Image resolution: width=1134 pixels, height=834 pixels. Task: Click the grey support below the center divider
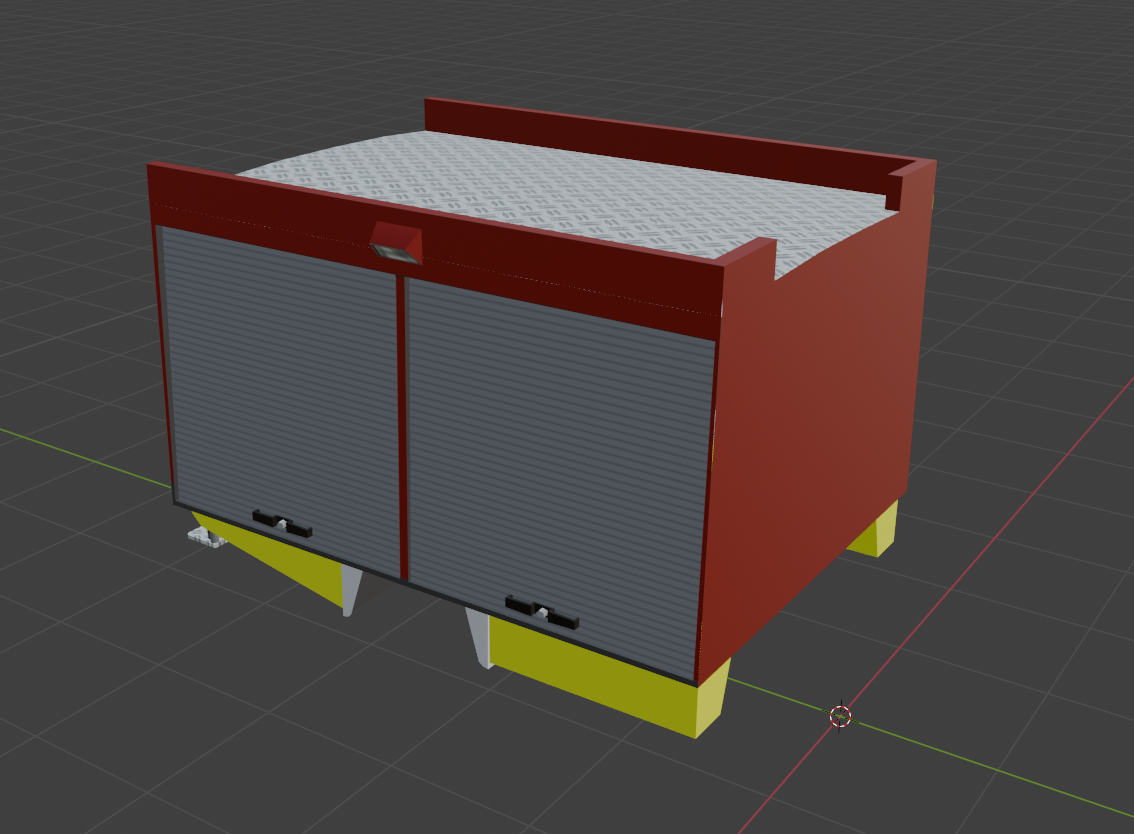pyautogui.click(x=350, y=590)
